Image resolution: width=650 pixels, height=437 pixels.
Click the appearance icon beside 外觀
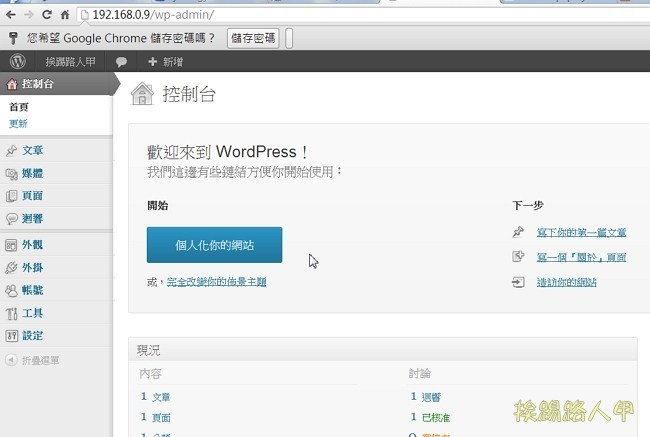(x=11, y=245)
